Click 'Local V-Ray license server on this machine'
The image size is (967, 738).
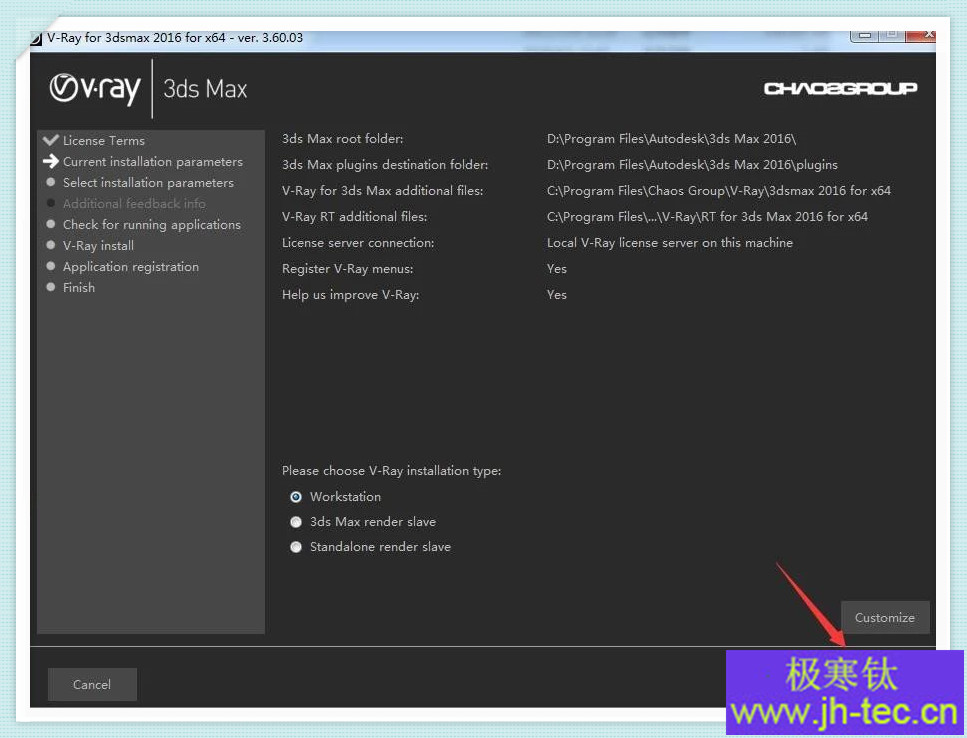pyautogui.click(x=670, y=243)
